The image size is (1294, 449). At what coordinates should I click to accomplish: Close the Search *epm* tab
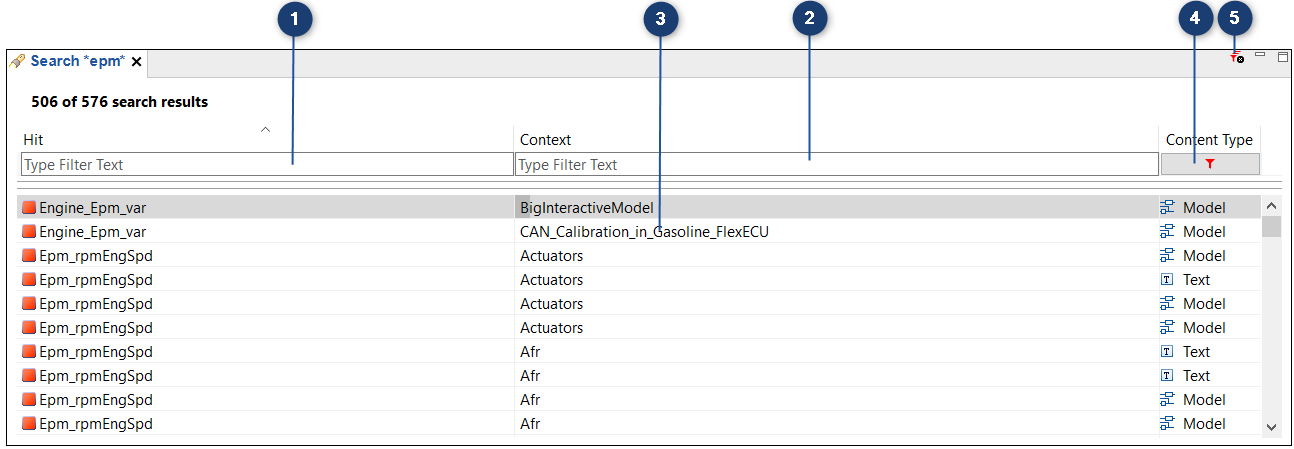pos(137,62)
